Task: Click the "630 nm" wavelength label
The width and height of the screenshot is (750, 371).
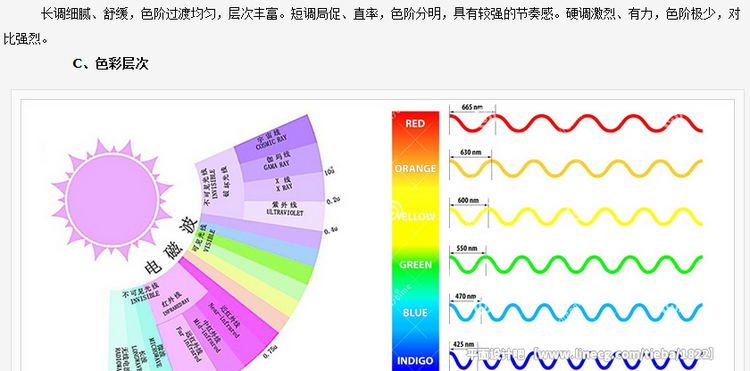Action: tap(470, 153)
